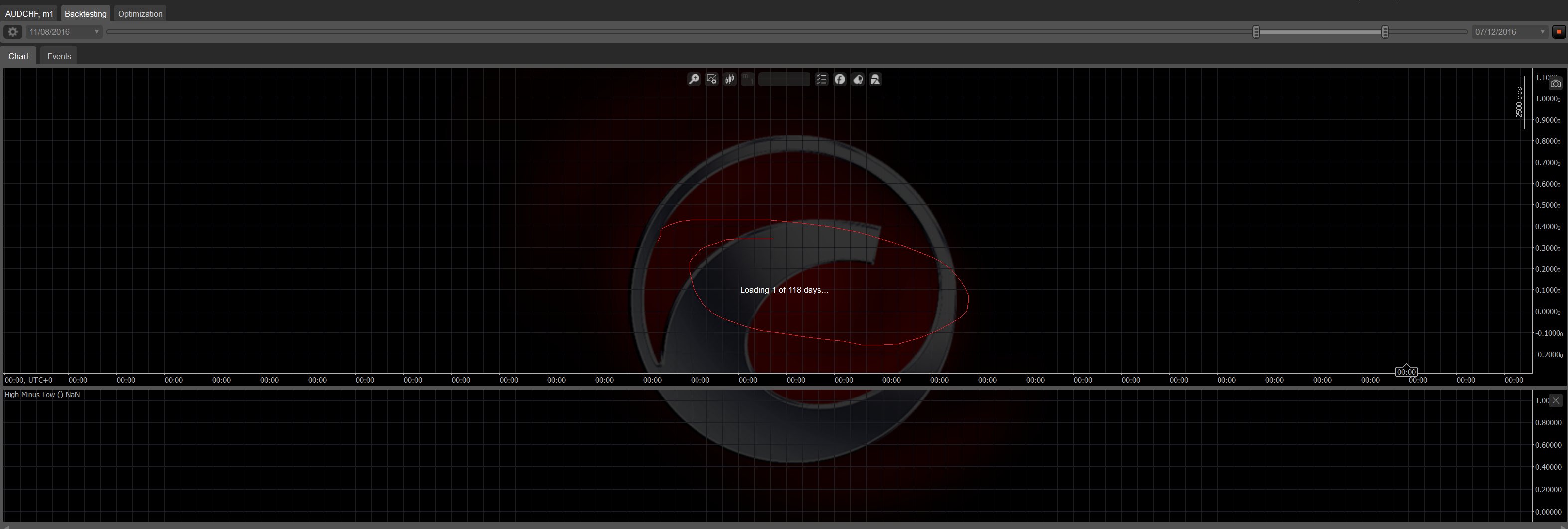Click the left handle of the date range slider
This screenshot has height=529, width=1568.
click(1256, 31)
